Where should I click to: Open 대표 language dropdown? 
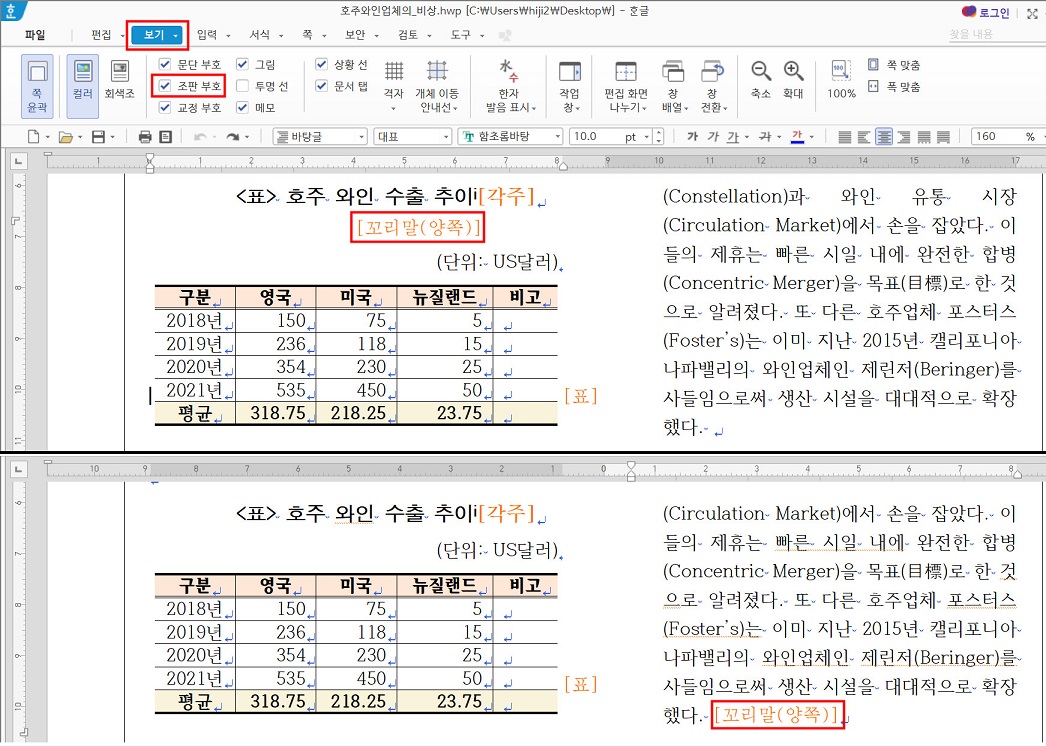click(x=446, y=137)
